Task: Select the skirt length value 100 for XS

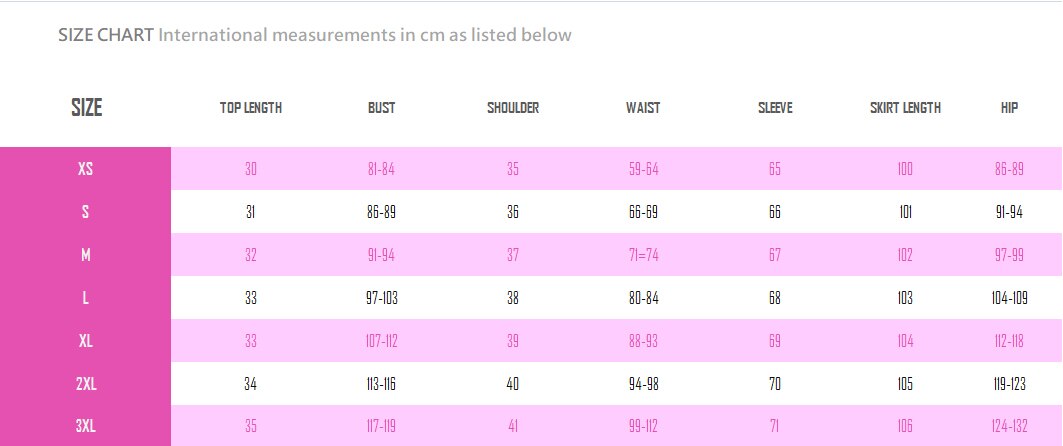Action: (905, 169)
